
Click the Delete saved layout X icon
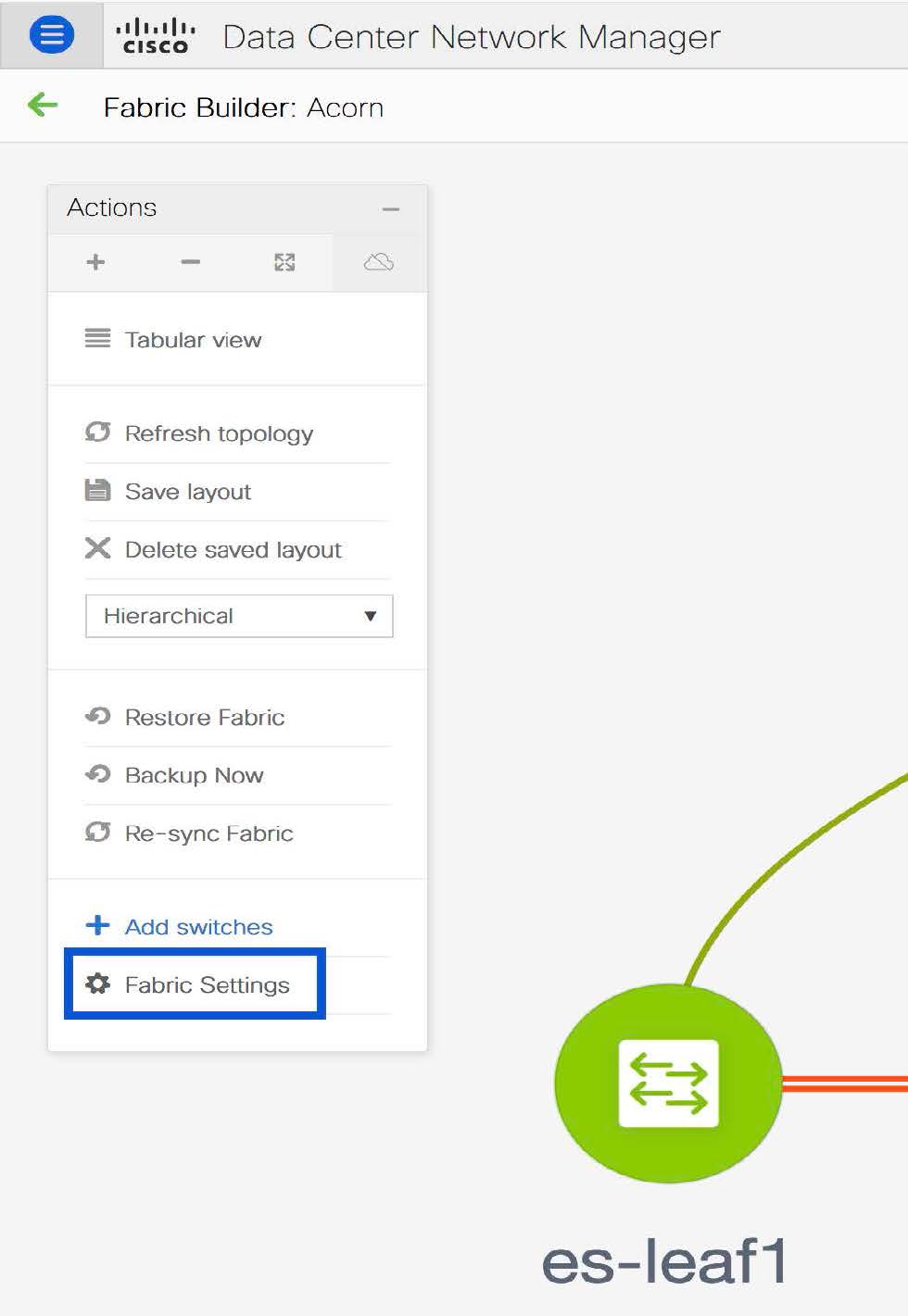click(97, 548)
